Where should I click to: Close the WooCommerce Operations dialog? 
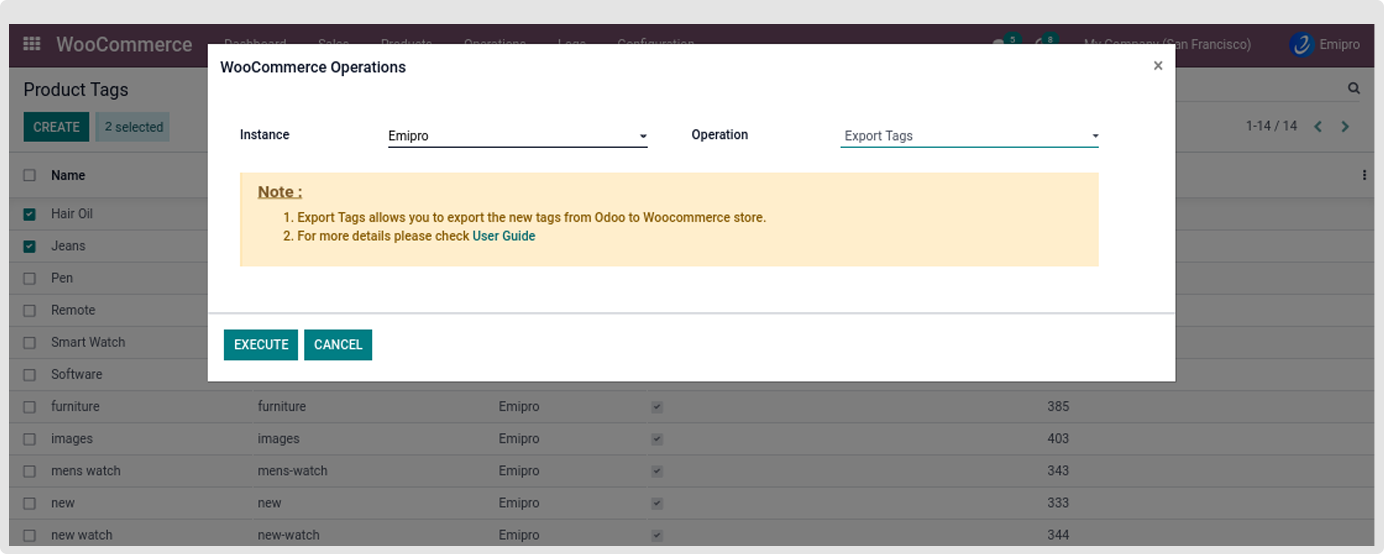(x=1158, y=66)
